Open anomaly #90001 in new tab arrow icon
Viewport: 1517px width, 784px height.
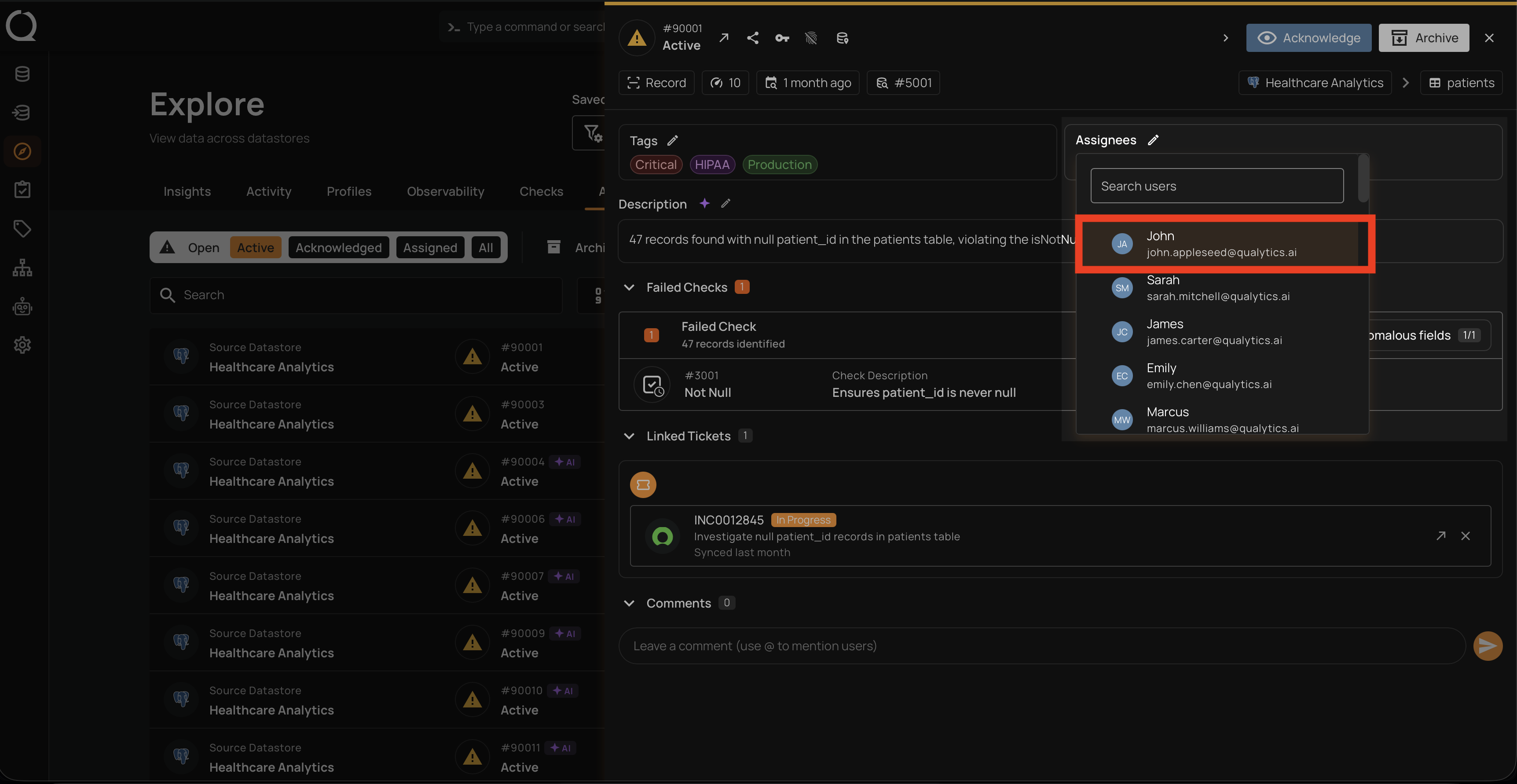tap(724, 38)
